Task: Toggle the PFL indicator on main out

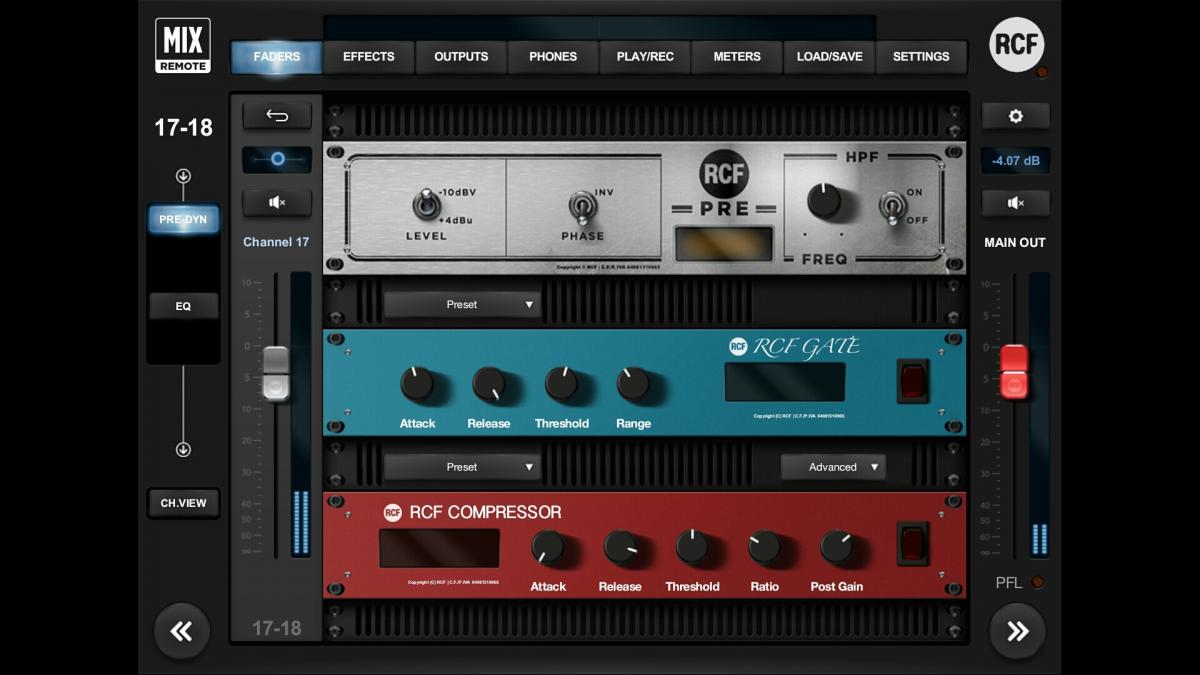Action: pos(1038,582)
